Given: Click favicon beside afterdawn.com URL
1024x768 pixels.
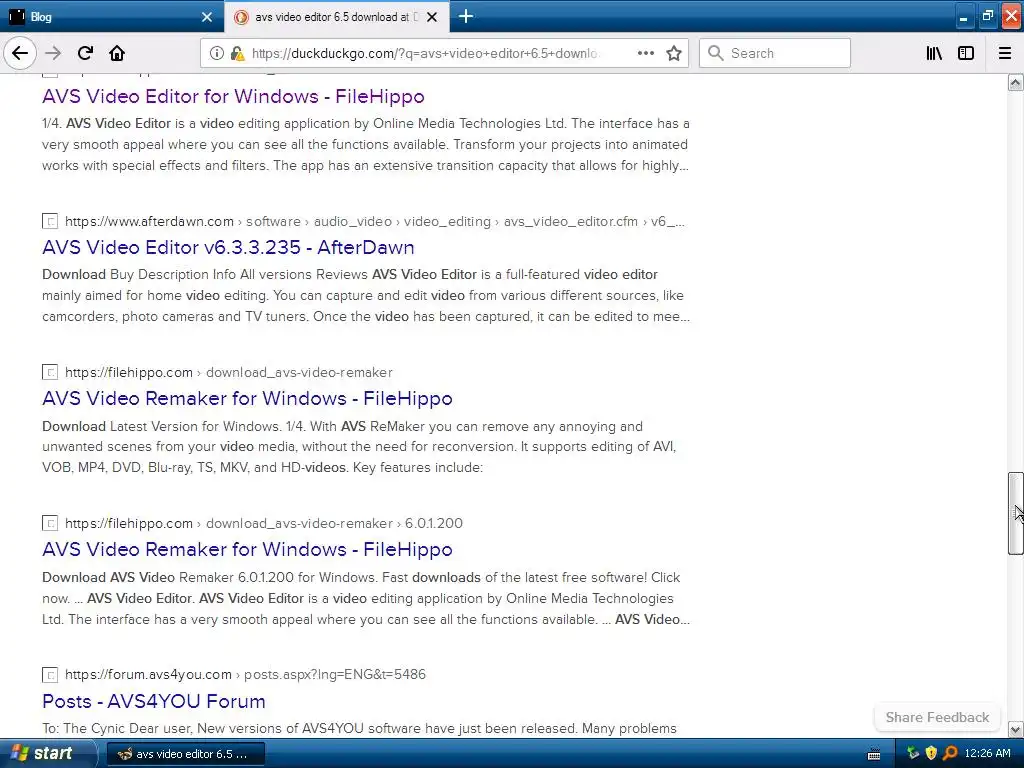Looking at the screenshot, I should (x=50, y=221).
